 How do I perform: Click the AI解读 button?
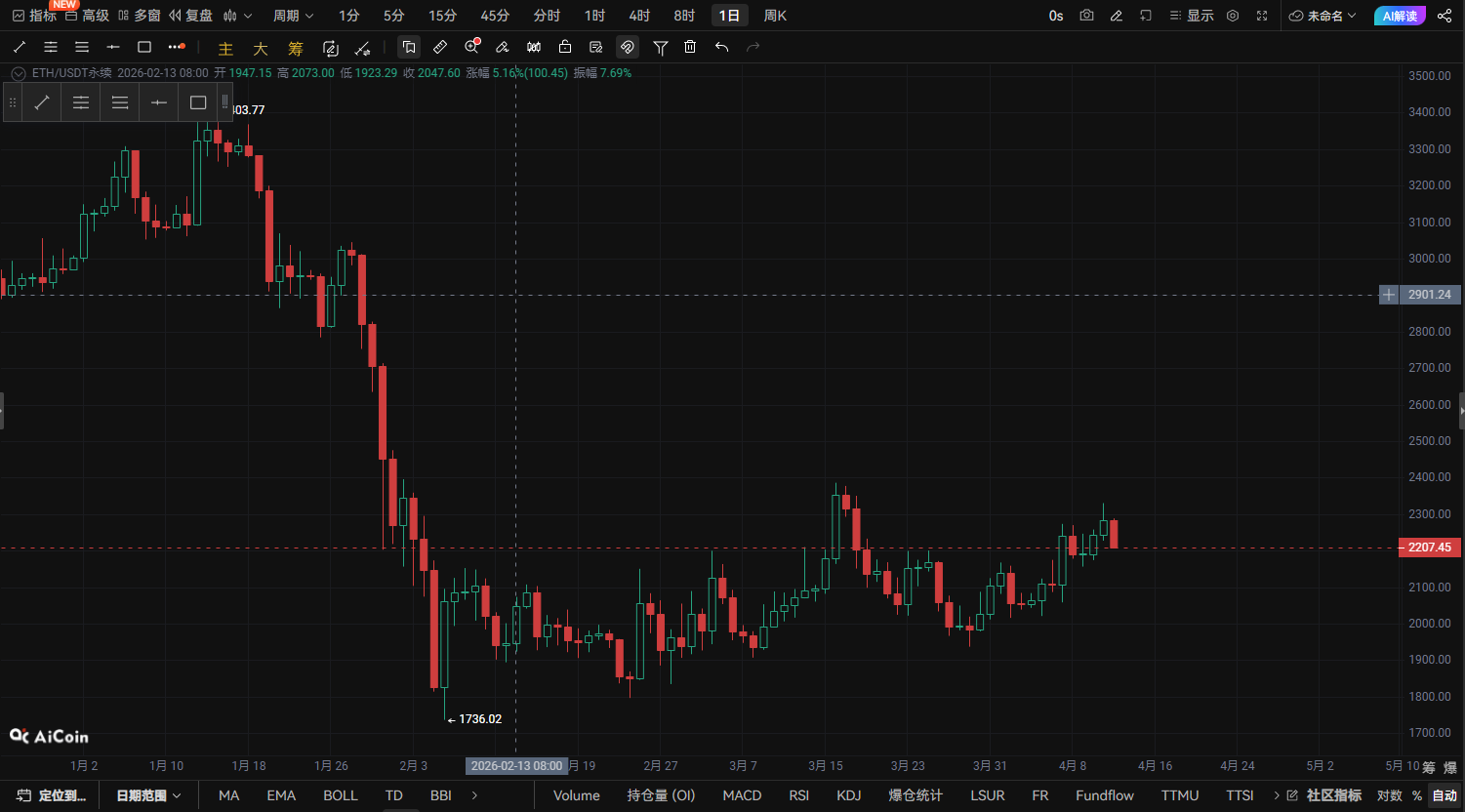(x=1400, y=16)
